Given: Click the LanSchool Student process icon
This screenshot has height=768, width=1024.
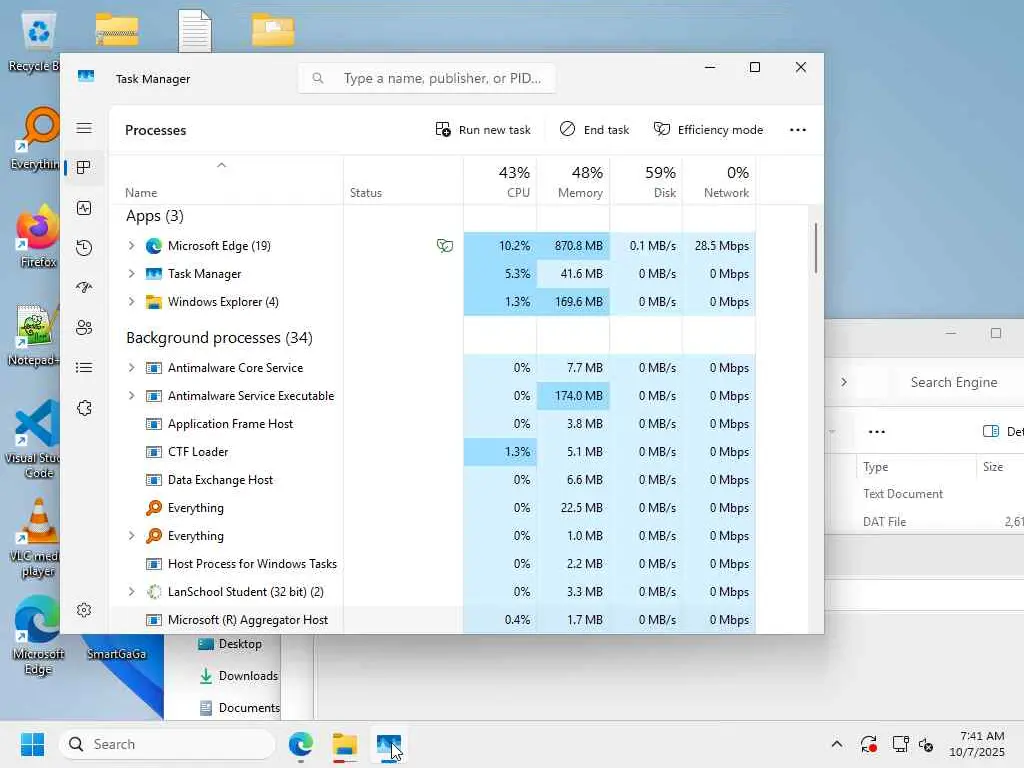Looking at the screenshot, I should click(x=153, y=592).
